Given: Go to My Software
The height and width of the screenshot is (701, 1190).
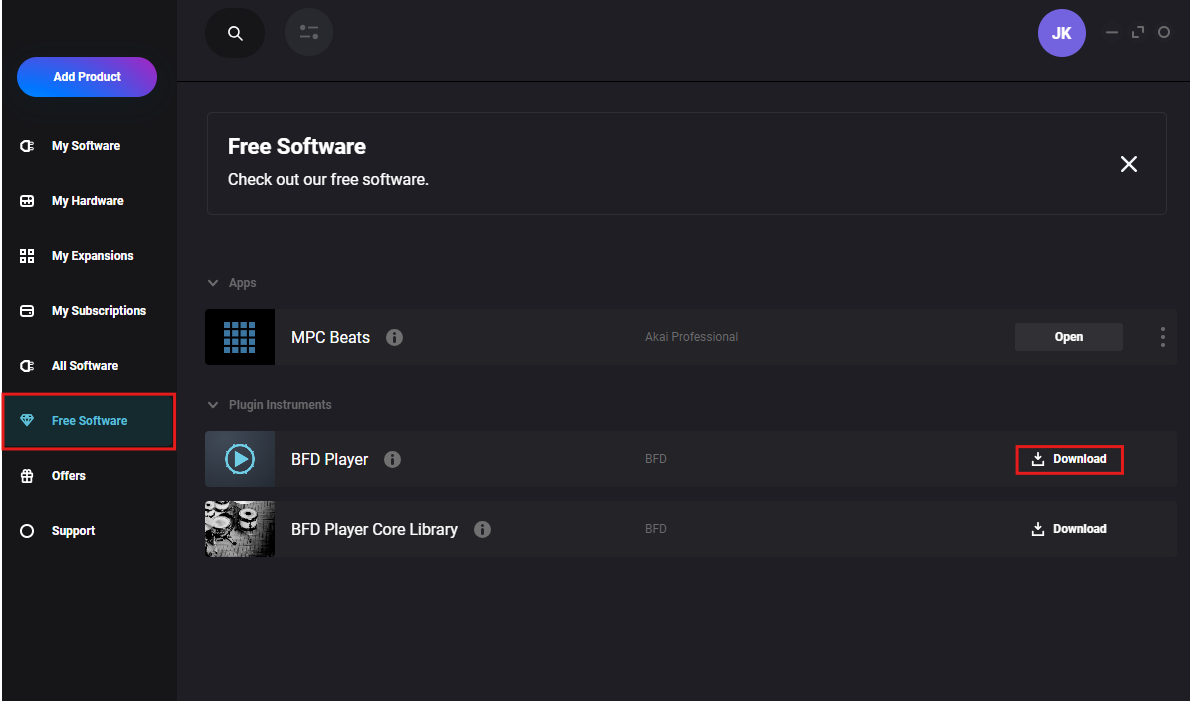Looking at the screenshot, I should [x=89, y=146].
